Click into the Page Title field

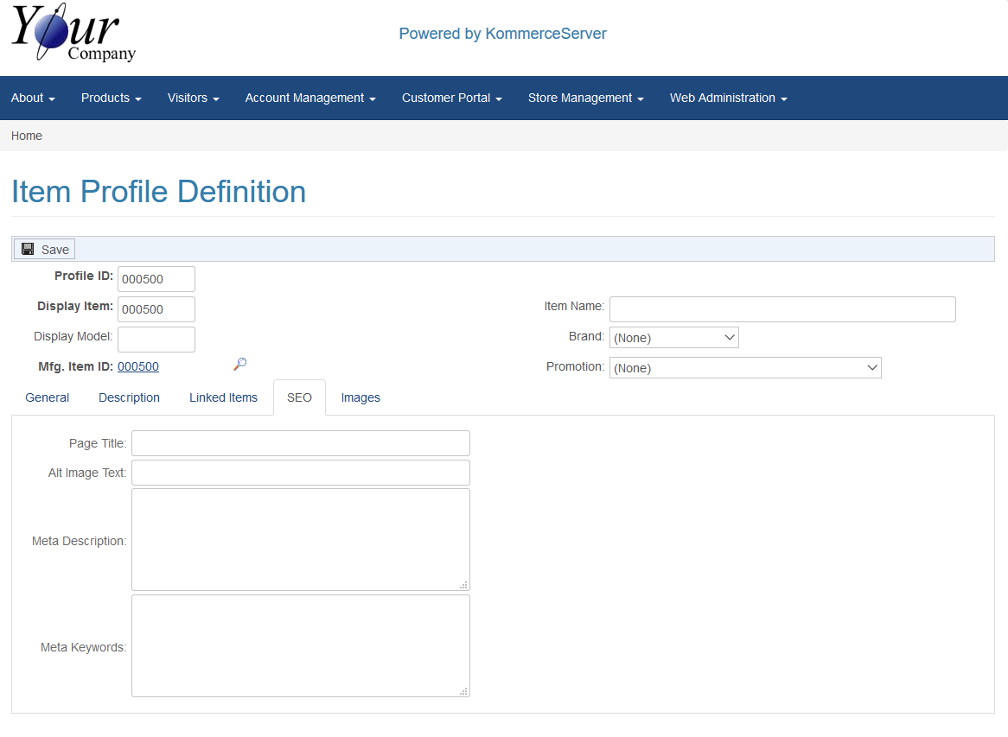300,443
